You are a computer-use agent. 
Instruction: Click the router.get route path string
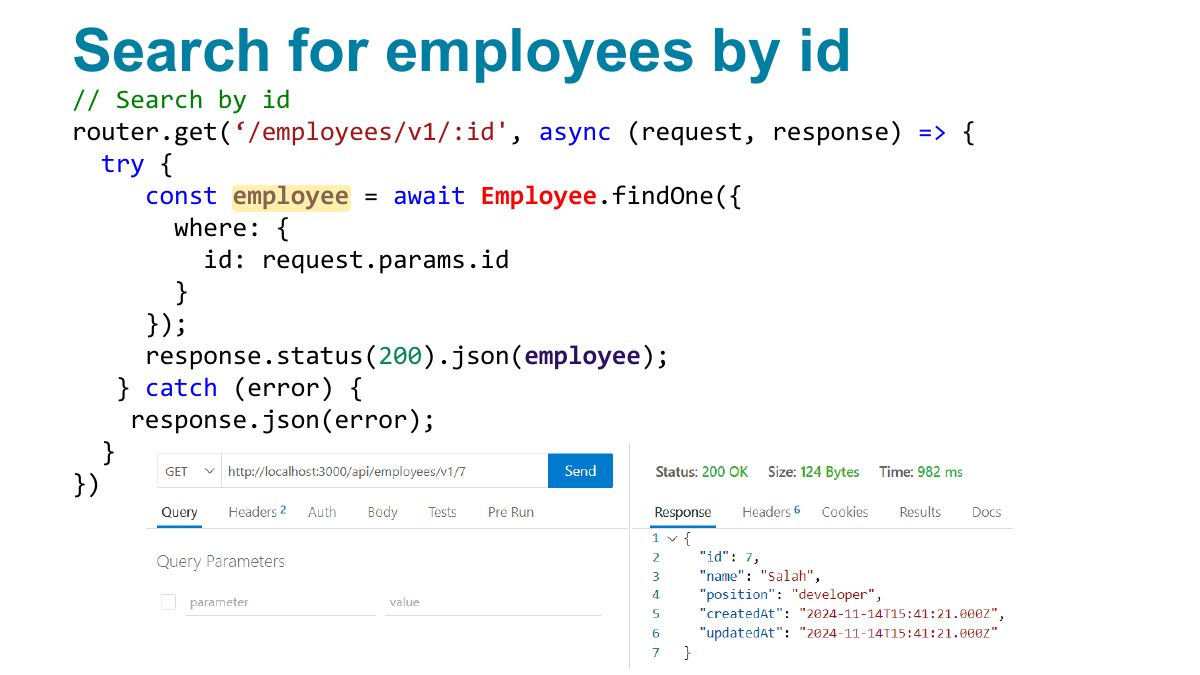pyautogui.click(x=370, y=132)
